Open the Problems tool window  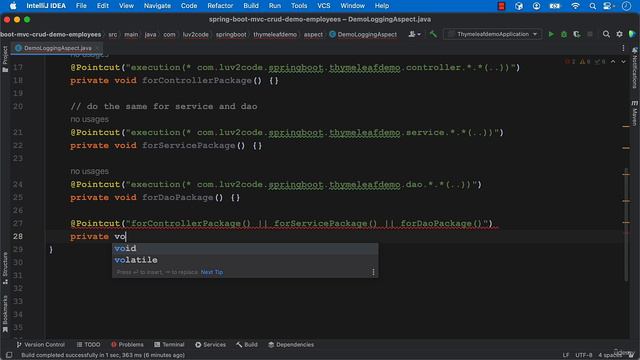[x=127, y=345]
